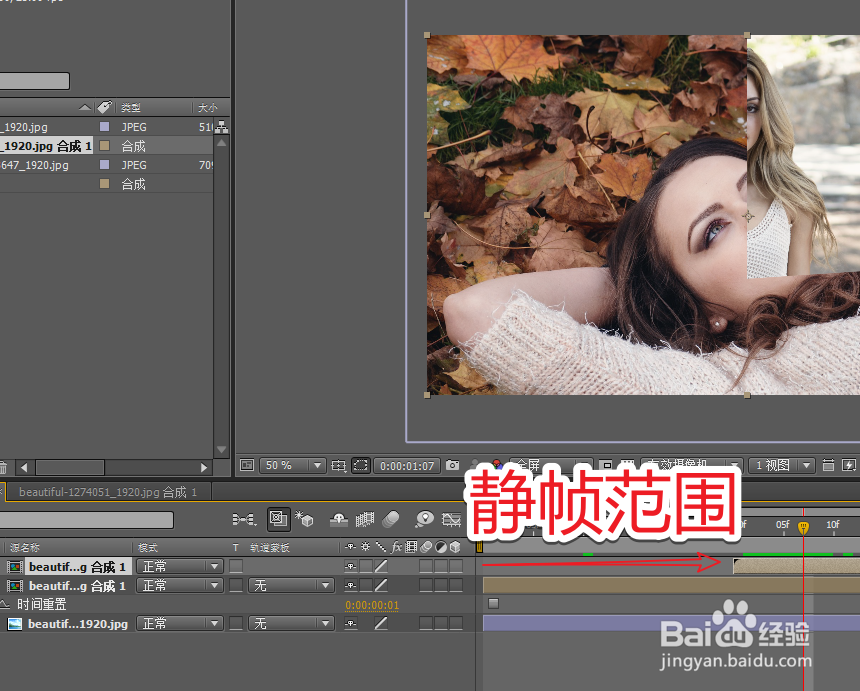Click the 大小 column header in project panel

tap(207, 107)
